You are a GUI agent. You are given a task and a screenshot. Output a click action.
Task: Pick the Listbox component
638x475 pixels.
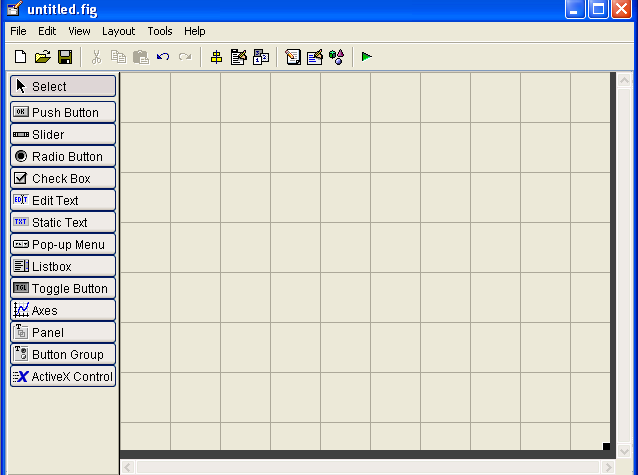click(x=63, y=266)
